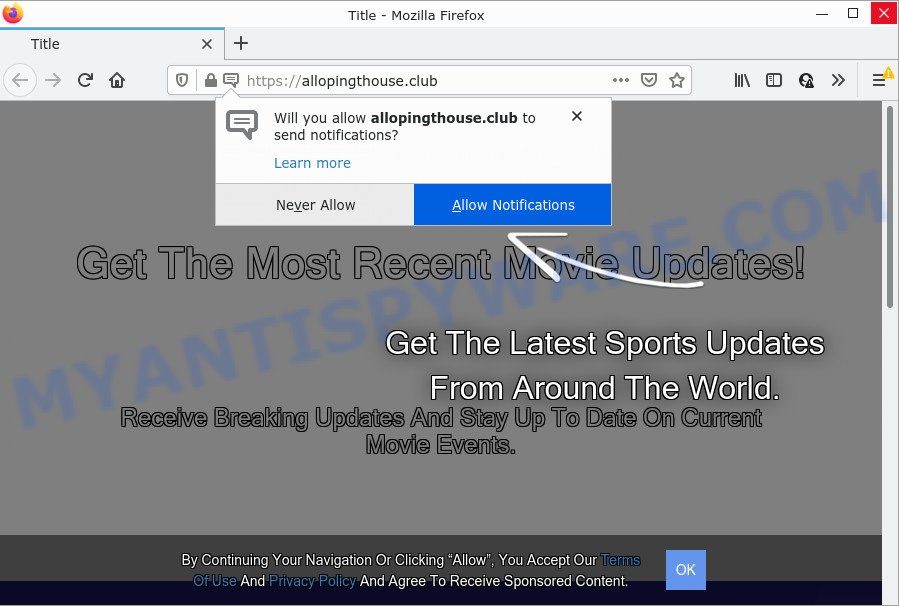Close the Title tab

coord(207,44)
